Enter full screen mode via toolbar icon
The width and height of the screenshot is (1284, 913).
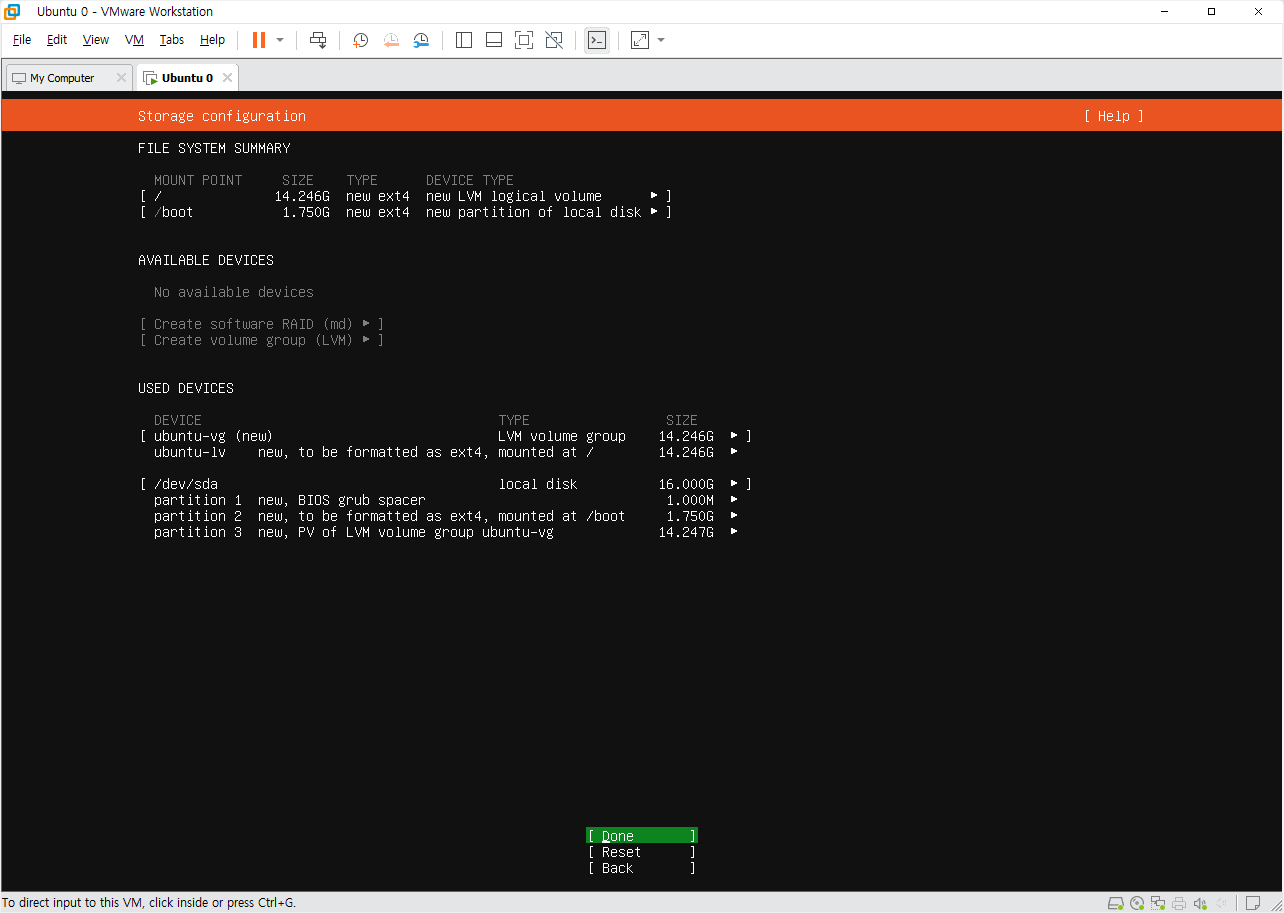tap(524, 40)
